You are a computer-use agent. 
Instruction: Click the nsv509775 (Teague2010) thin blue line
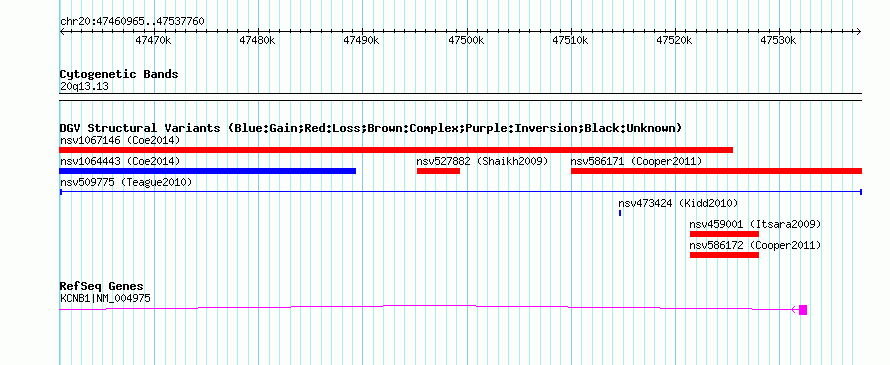click(461, 192)
